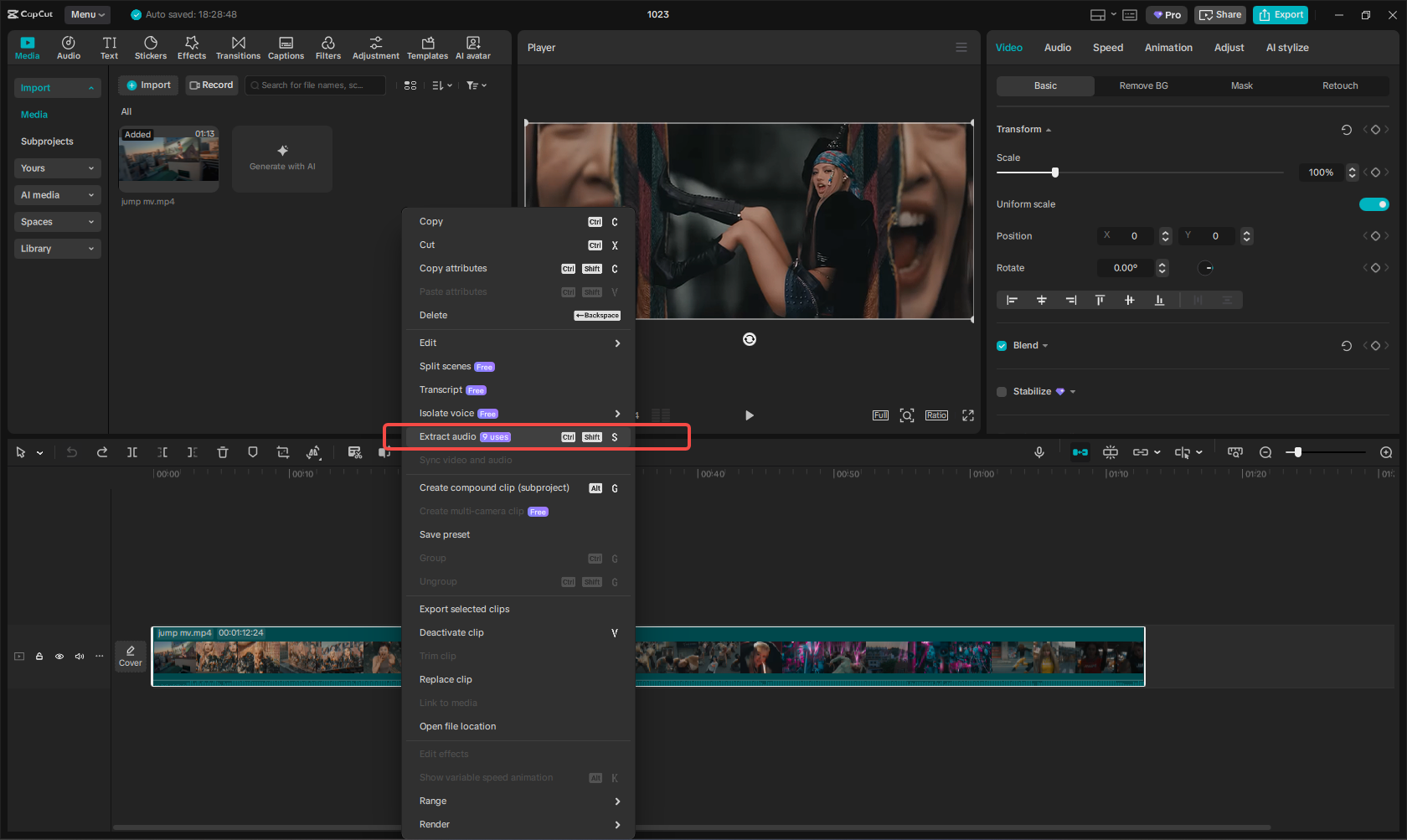The width and height of the screenshot is (1407, 840).
Task: Hide the video track with the eye icon
Action: coord(59,657)
